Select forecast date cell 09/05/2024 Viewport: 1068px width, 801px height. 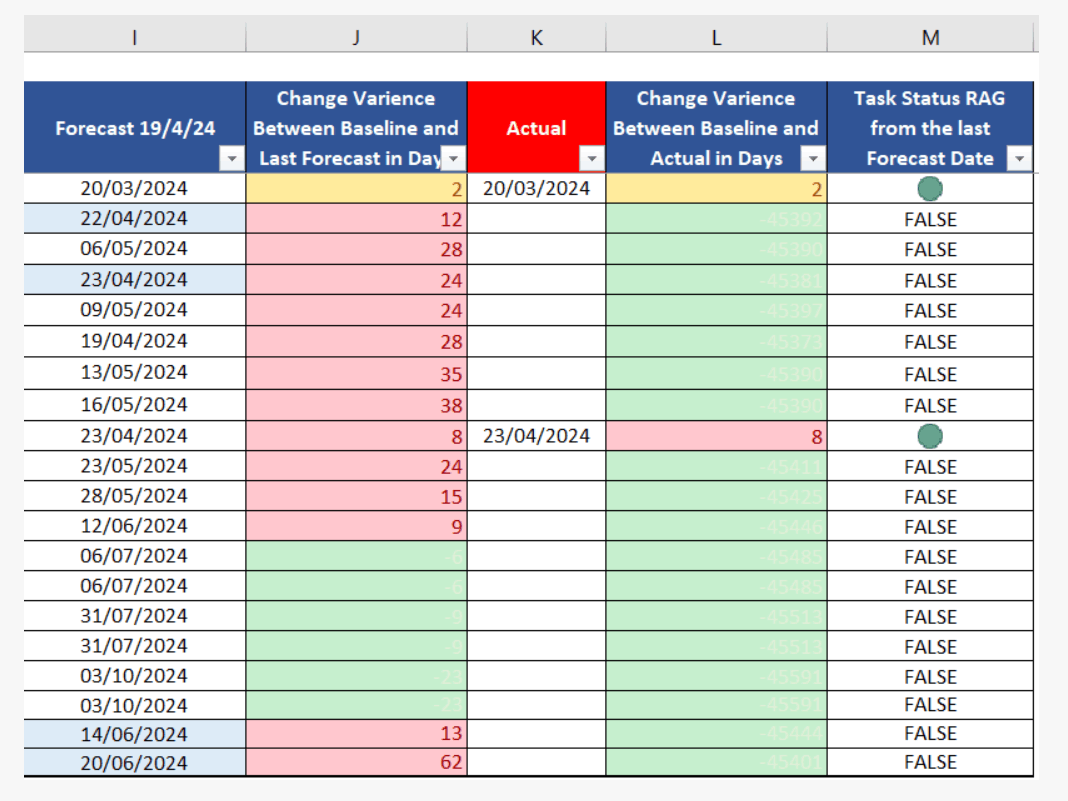pyautogui.click(x=135, y=310)
